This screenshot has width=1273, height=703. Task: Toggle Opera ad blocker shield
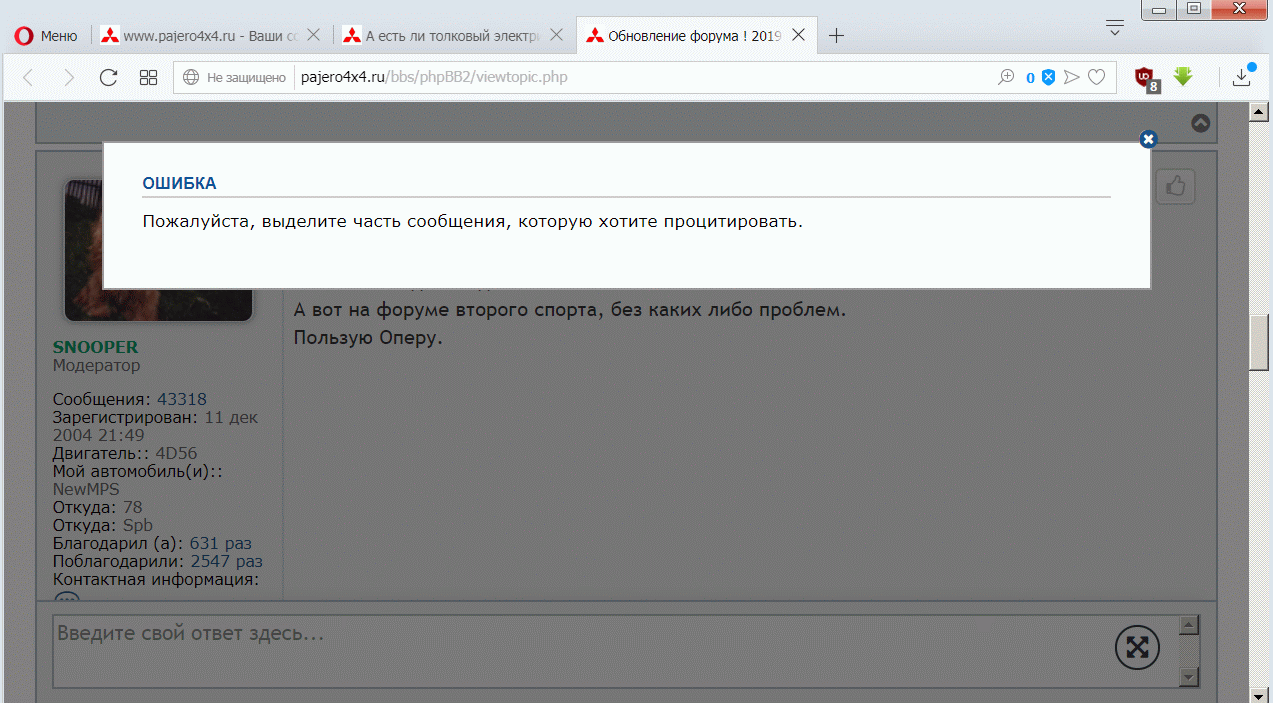click(1048, 77)
